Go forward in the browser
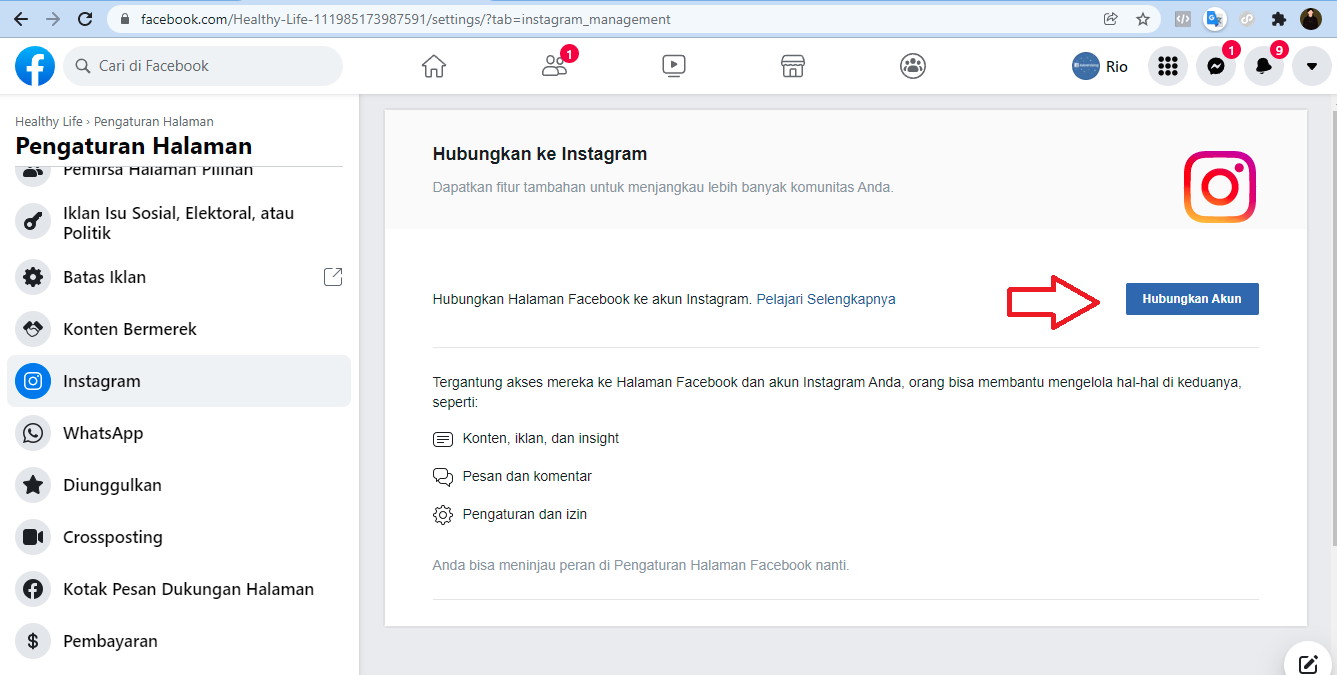 tap(53, 18)
